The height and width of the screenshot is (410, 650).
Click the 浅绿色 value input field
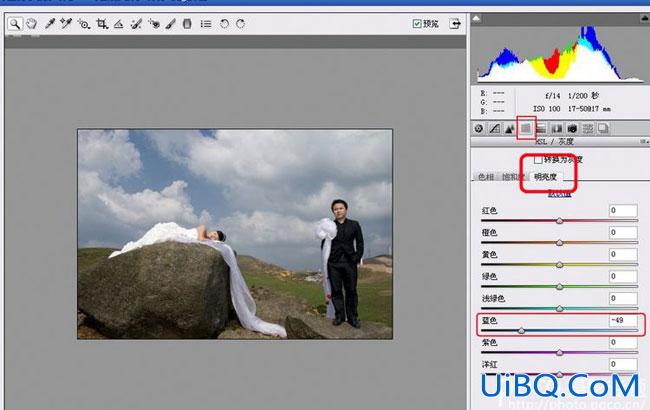pos(623,298)
